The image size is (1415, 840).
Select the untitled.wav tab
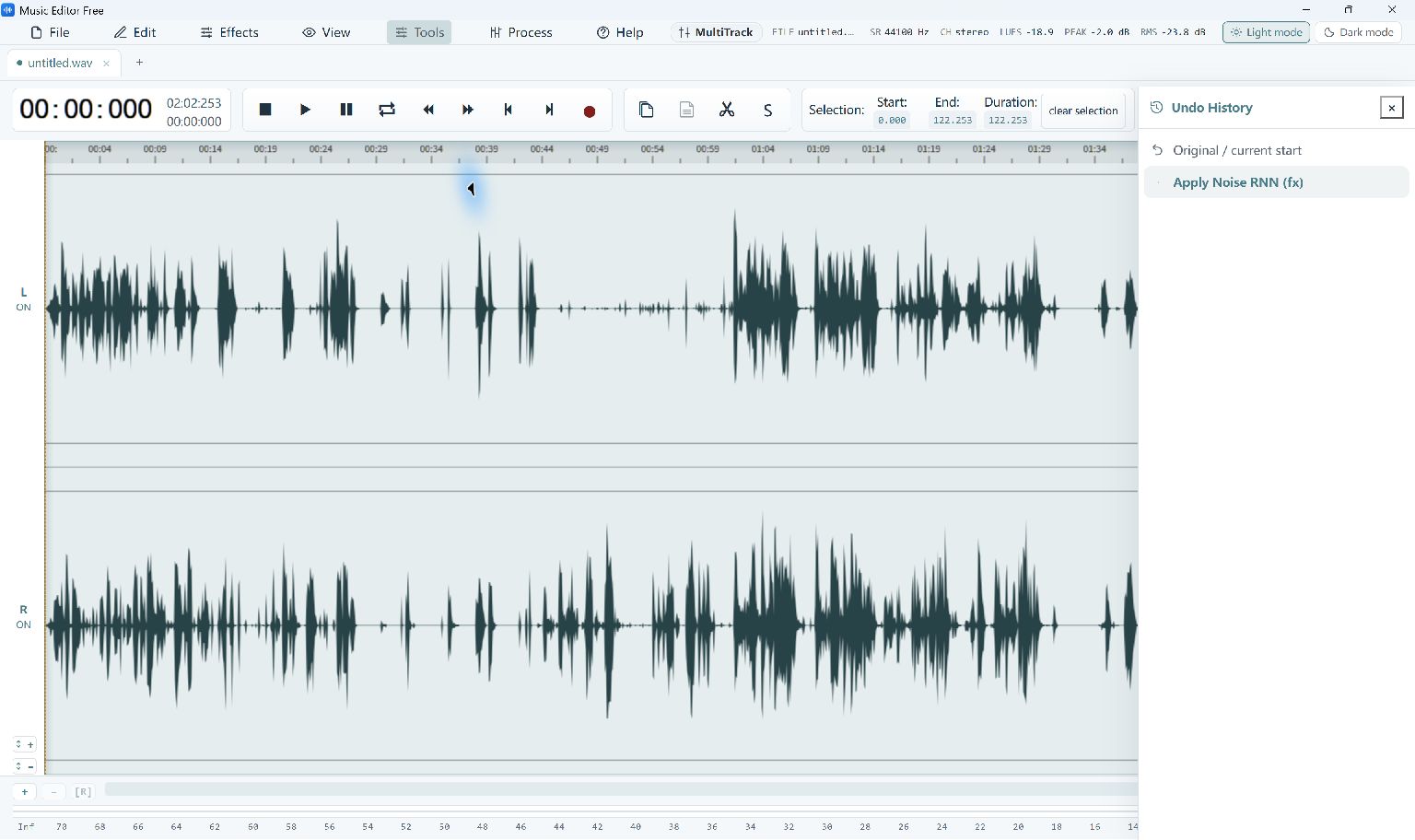(60, 63)
